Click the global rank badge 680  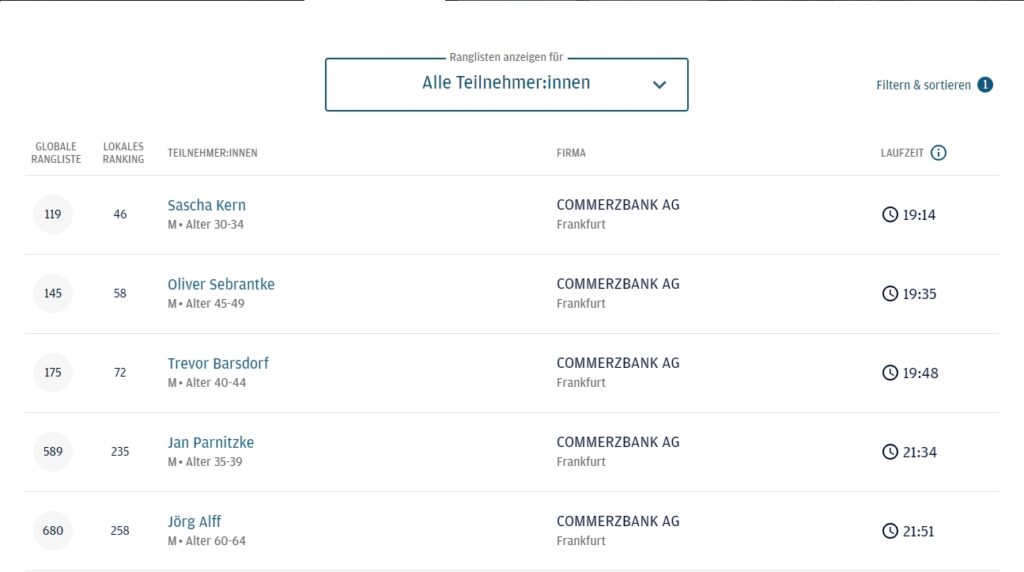tap(53, 531)
